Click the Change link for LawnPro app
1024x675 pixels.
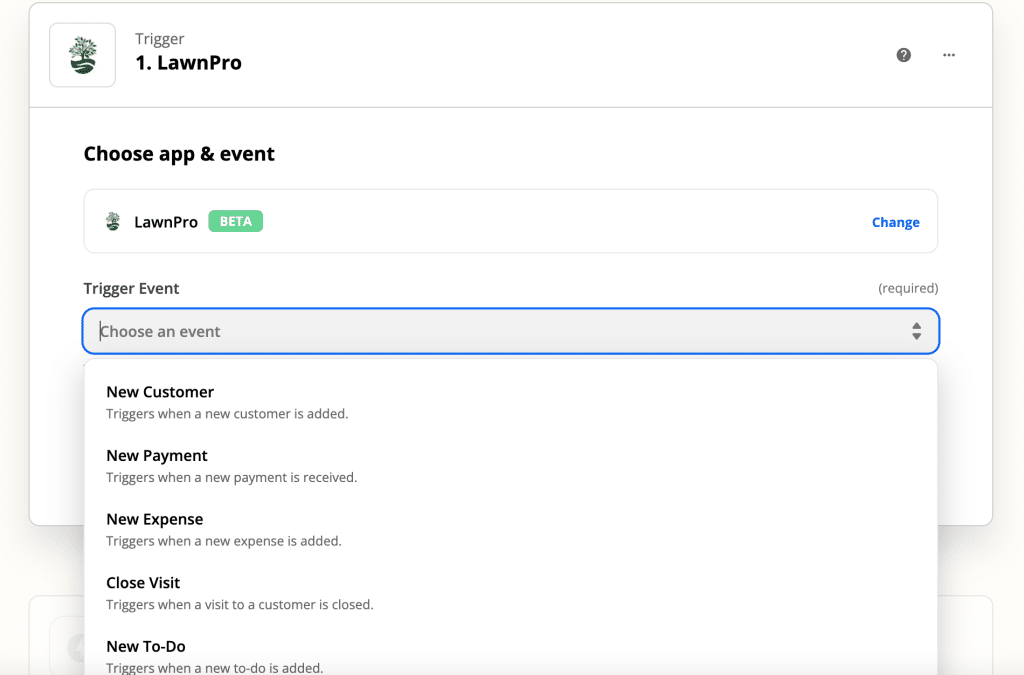[895, 222]
